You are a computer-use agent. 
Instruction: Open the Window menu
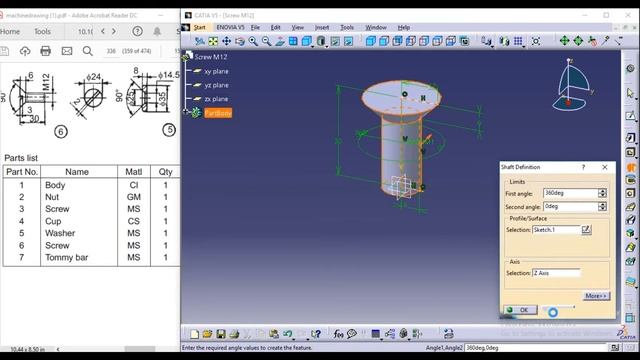point(376,28)
